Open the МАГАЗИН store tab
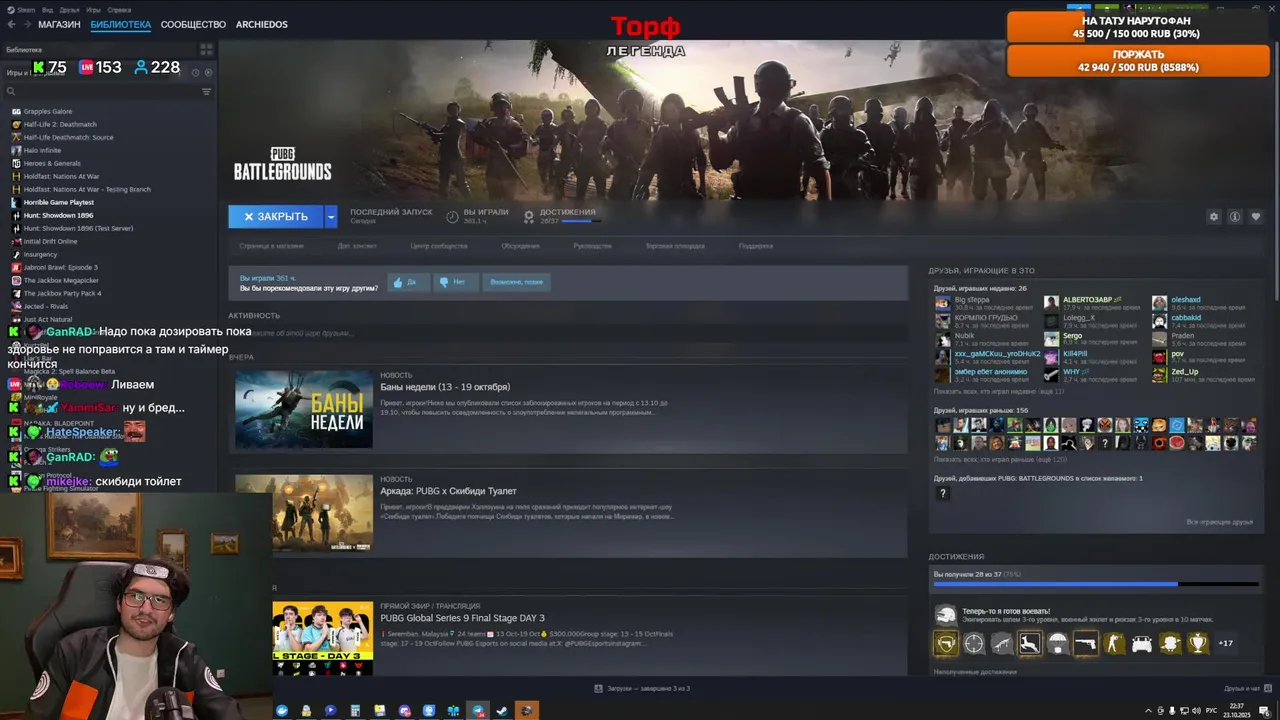Image resolution: width=1280 pixels, height=720 pixels. pyautogui.click(x=59, y=24)
